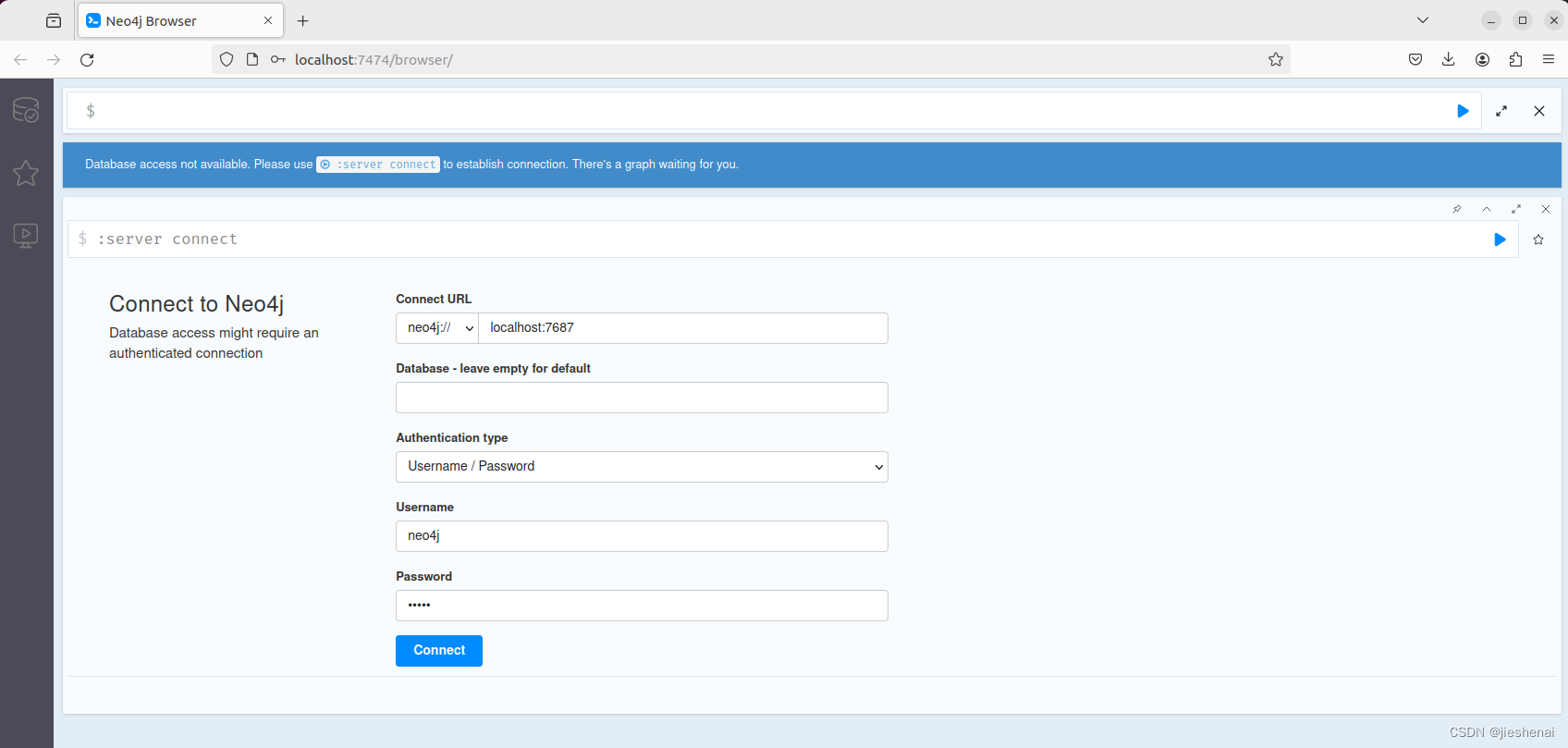1568x748 pixels.
Task: Rerun the :server connect command
Action: (x=1500, y=239)
